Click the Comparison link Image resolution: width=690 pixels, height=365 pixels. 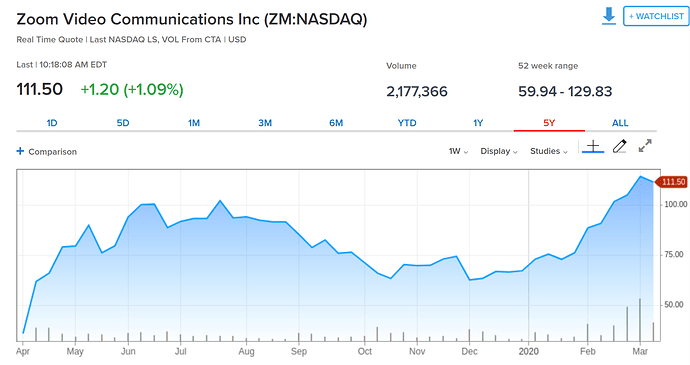[52, 151]
